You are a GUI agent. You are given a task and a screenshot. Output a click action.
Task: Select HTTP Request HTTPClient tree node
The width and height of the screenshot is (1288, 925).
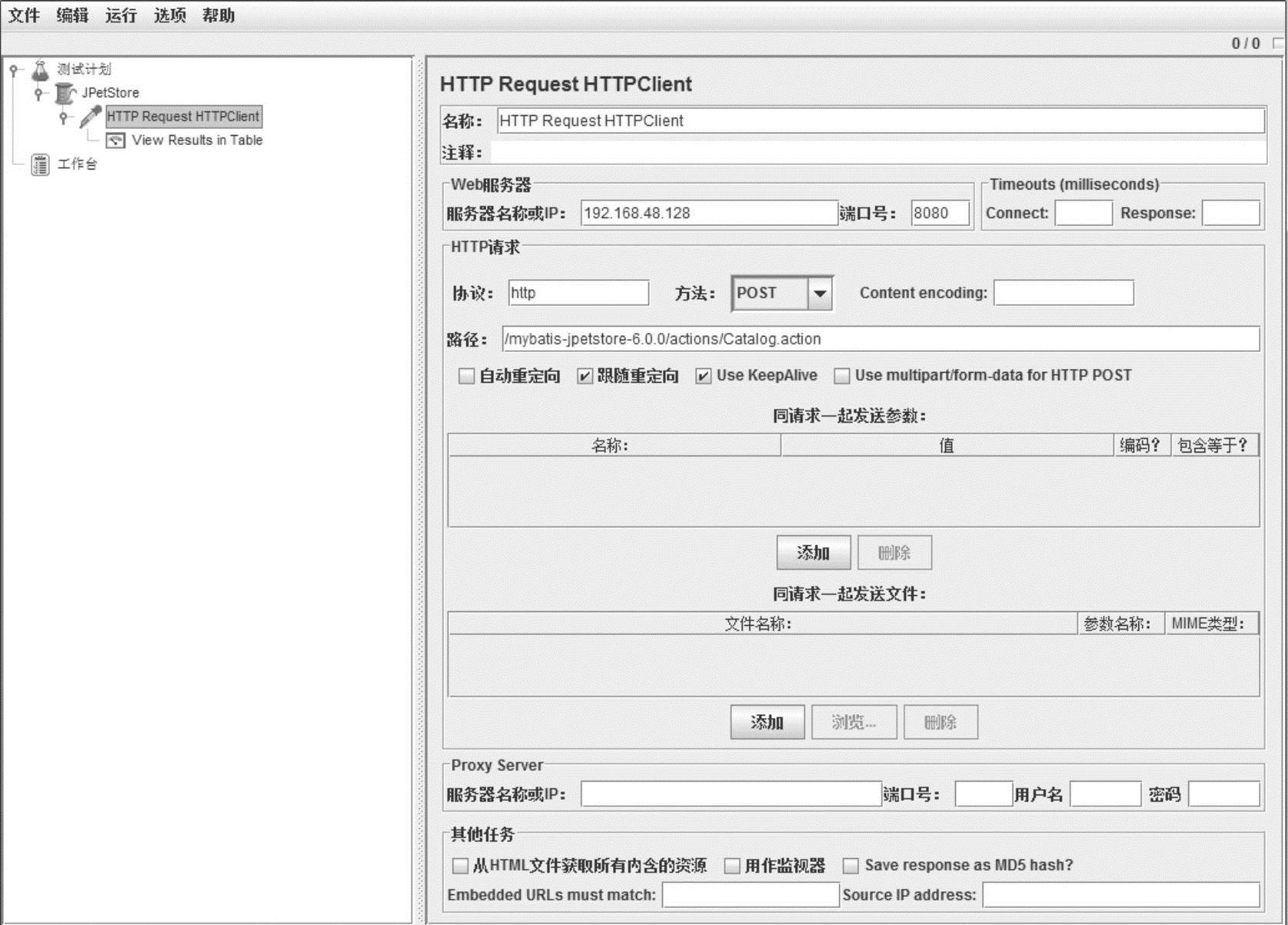click(x=183, y=117)
